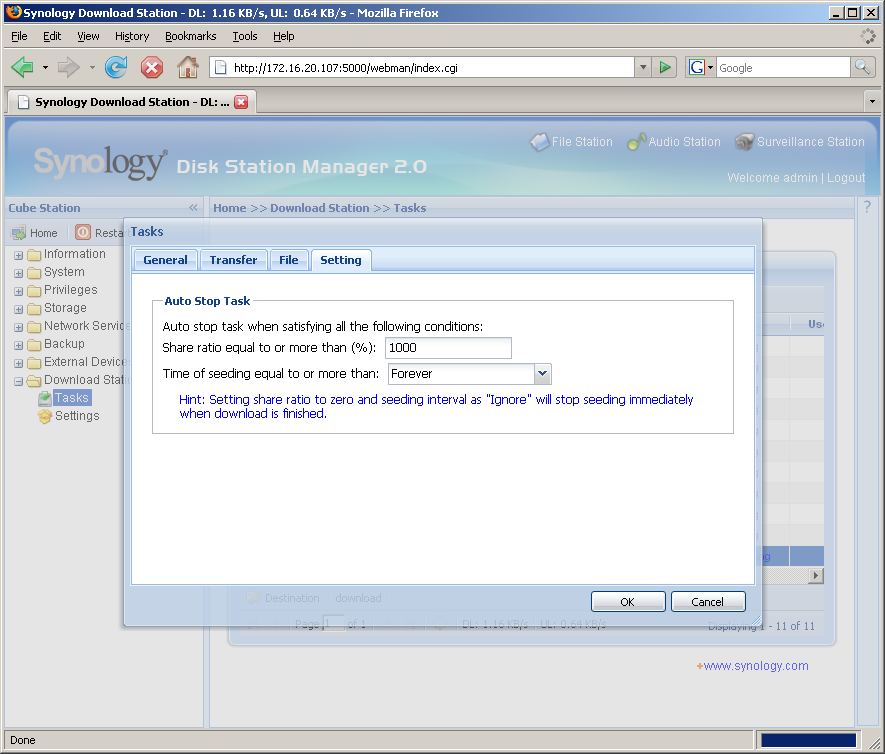
Task: Click the task list scroll right arrow
Action: 816,576
